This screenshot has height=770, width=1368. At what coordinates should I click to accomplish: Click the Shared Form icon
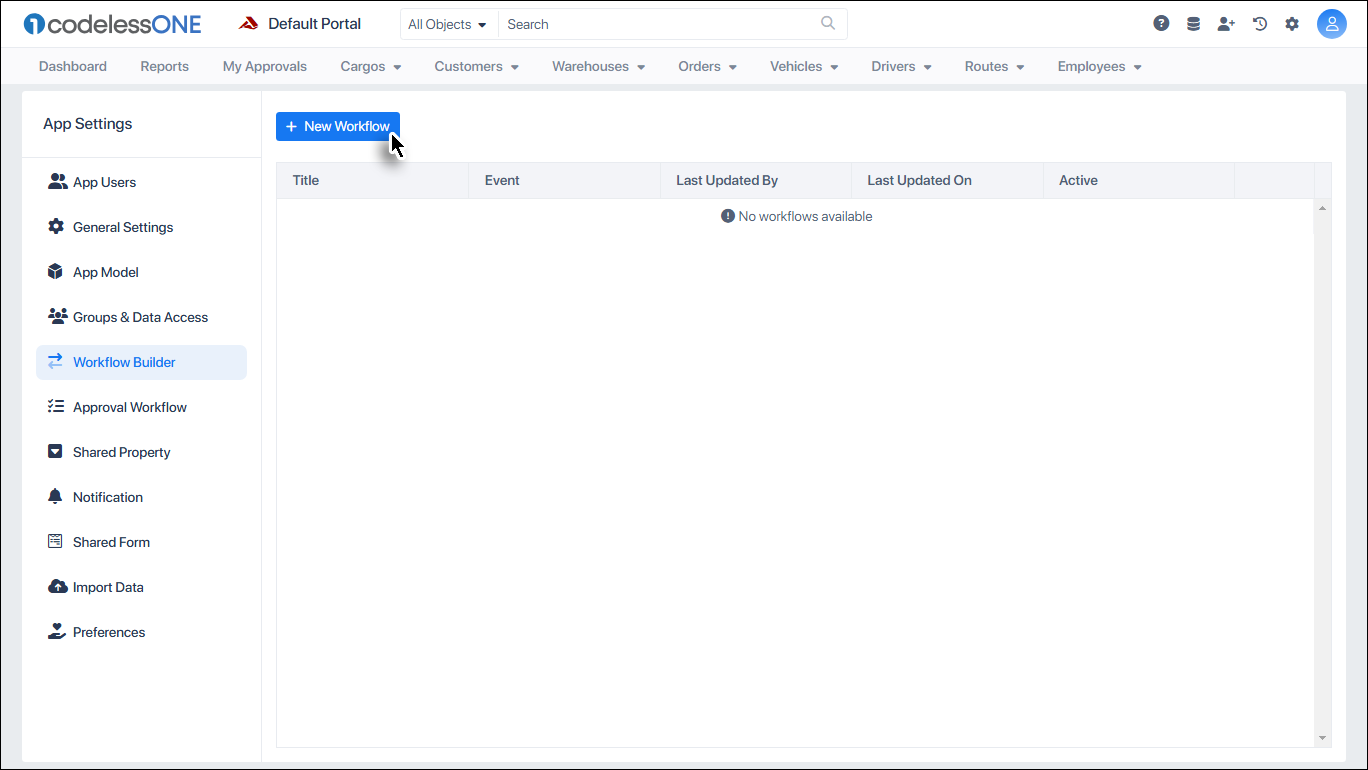pyautogui.click(x=56, y=542)
